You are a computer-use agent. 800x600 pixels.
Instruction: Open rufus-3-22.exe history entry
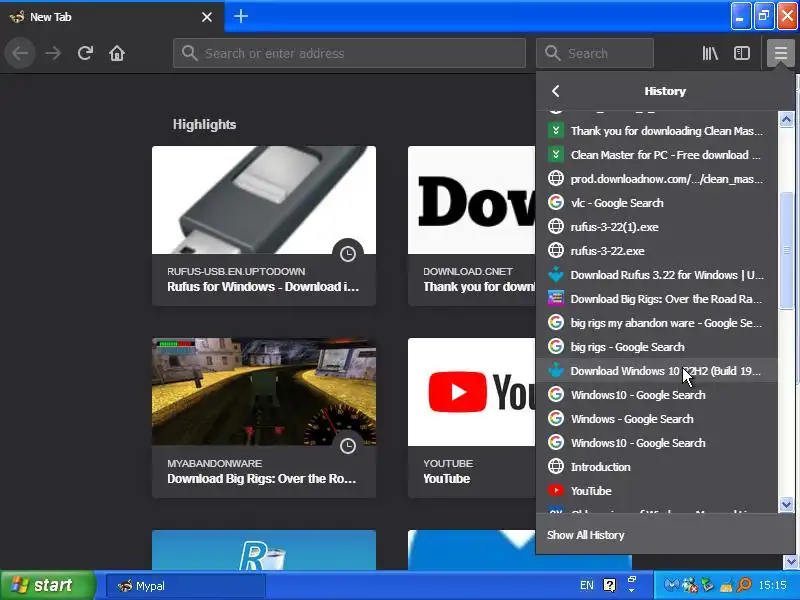(657, 251)
